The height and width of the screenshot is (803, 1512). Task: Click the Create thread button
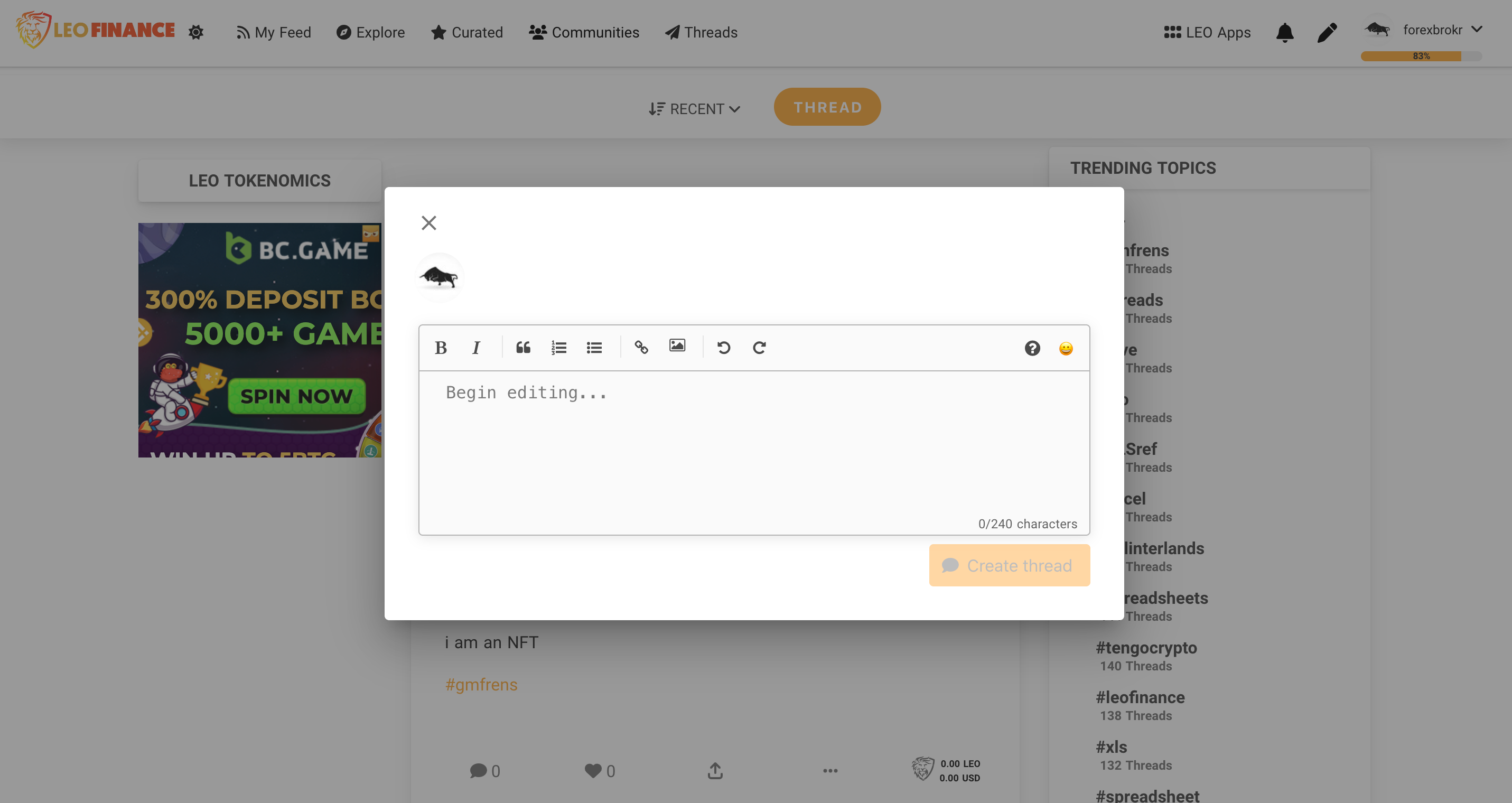[1009, 565]
